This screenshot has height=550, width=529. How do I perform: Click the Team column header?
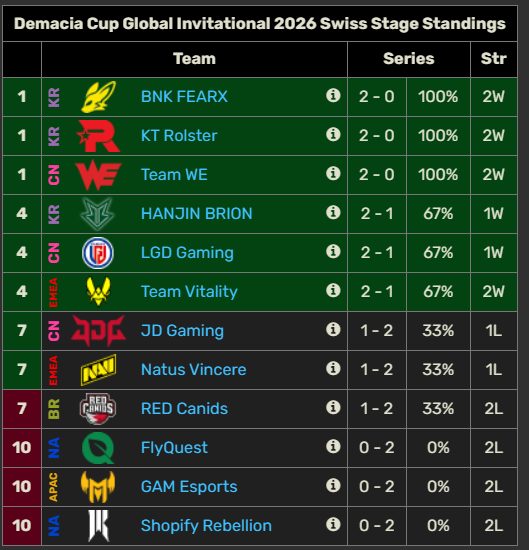[x=194, y=59]
